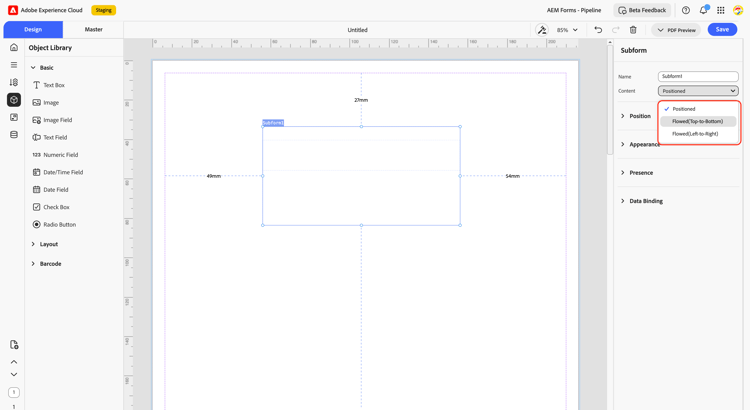
Task: Click the Object Library heading
Action: pyautogui.click(x=50, y=48)
